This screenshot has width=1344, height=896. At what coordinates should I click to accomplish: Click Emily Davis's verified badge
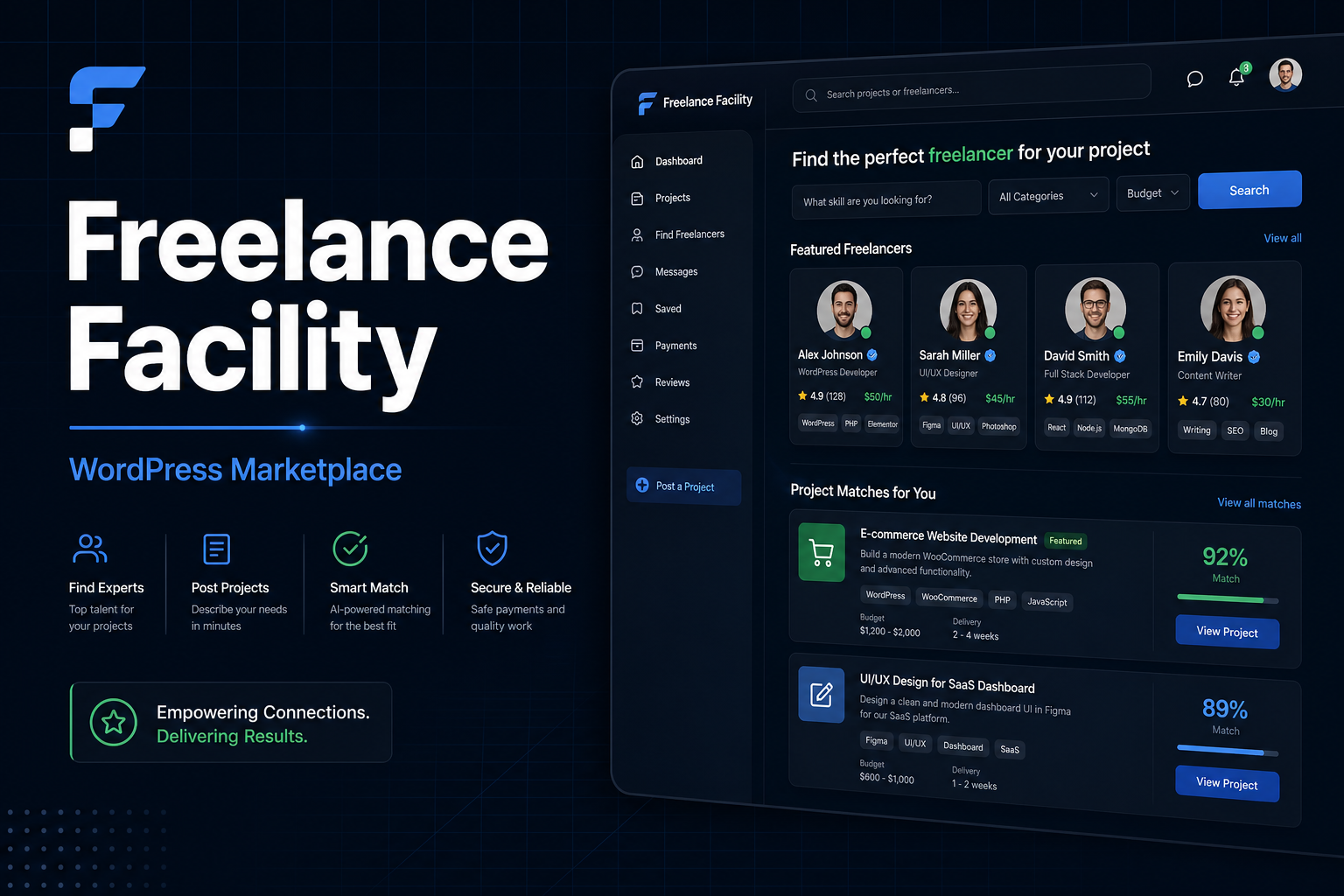coord(1254,357)
